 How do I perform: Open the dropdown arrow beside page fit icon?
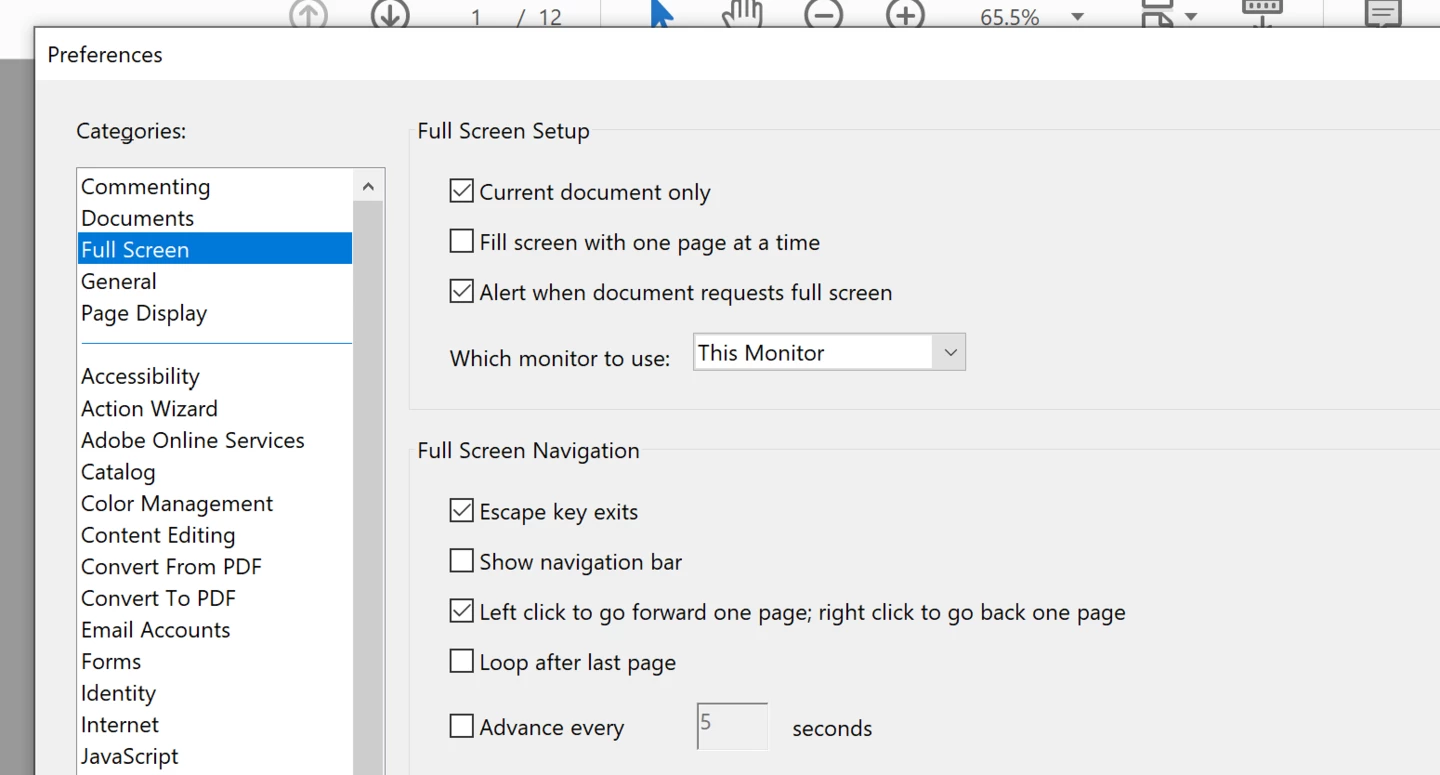pyautogui.click(x=1191, y=17)
